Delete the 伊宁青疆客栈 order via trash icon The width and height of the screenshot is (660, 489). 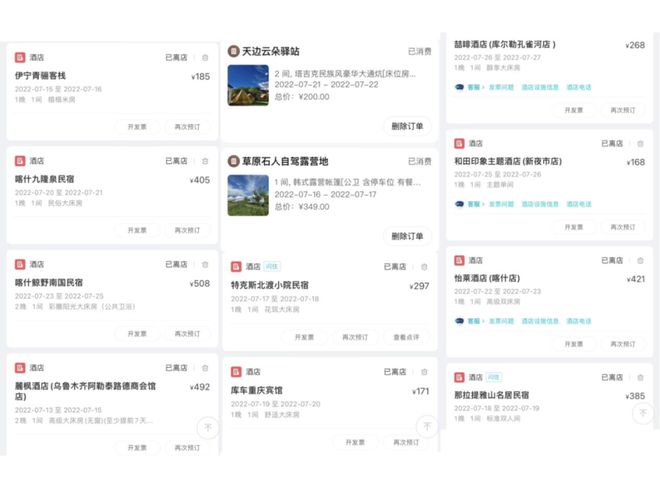click(205, 58)
